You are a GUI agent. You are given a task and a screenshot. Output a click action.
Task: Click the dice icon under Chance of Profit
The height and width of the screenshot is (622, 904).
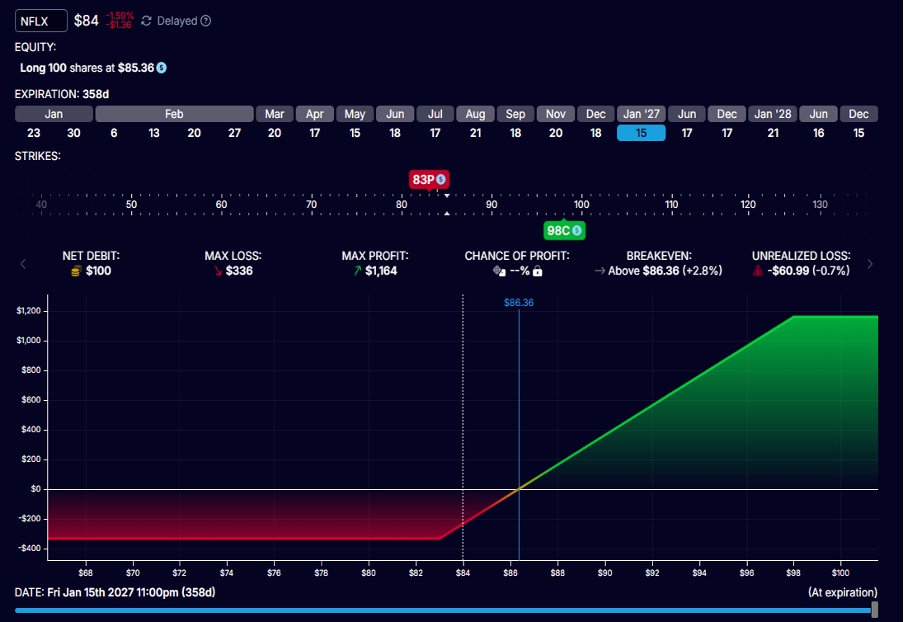point(499,271)
